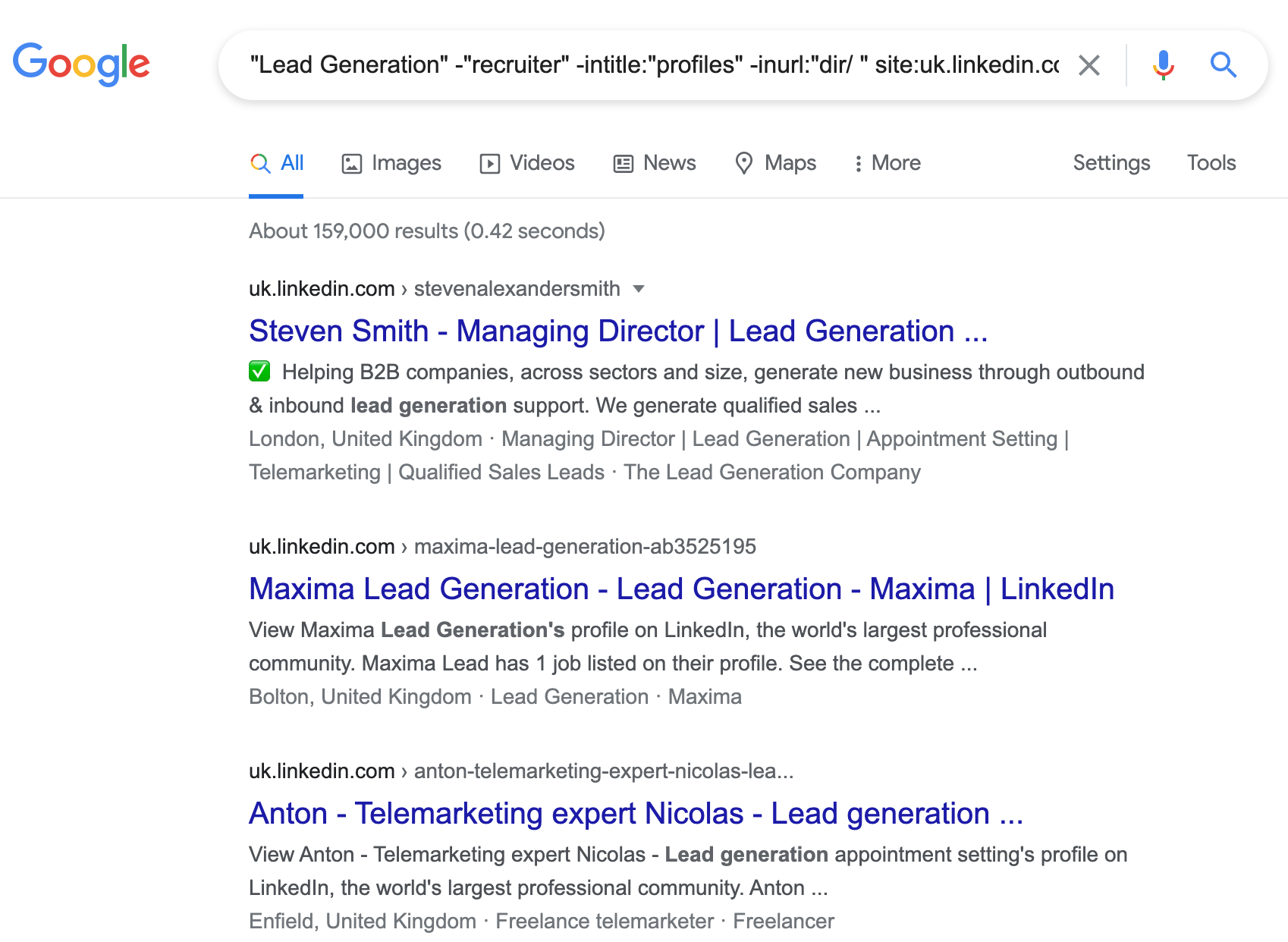The width and height of the screenshot is (1288, 942).
Task: Expand the More search categories menu
Action: [887, 163]
